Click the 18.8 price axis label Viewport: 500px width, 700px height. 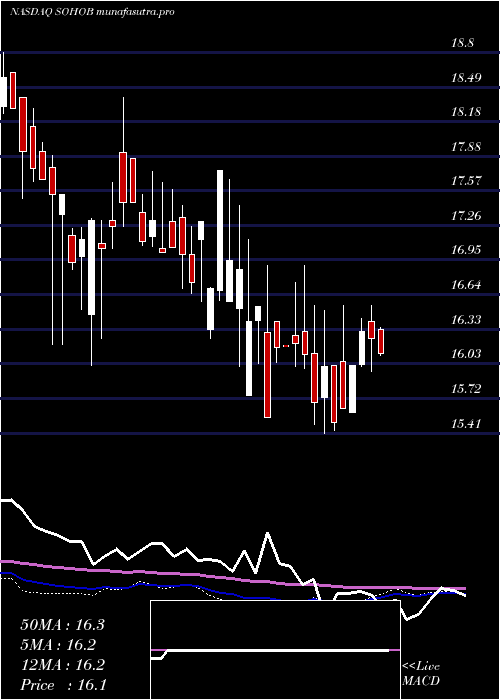point(463,43)
